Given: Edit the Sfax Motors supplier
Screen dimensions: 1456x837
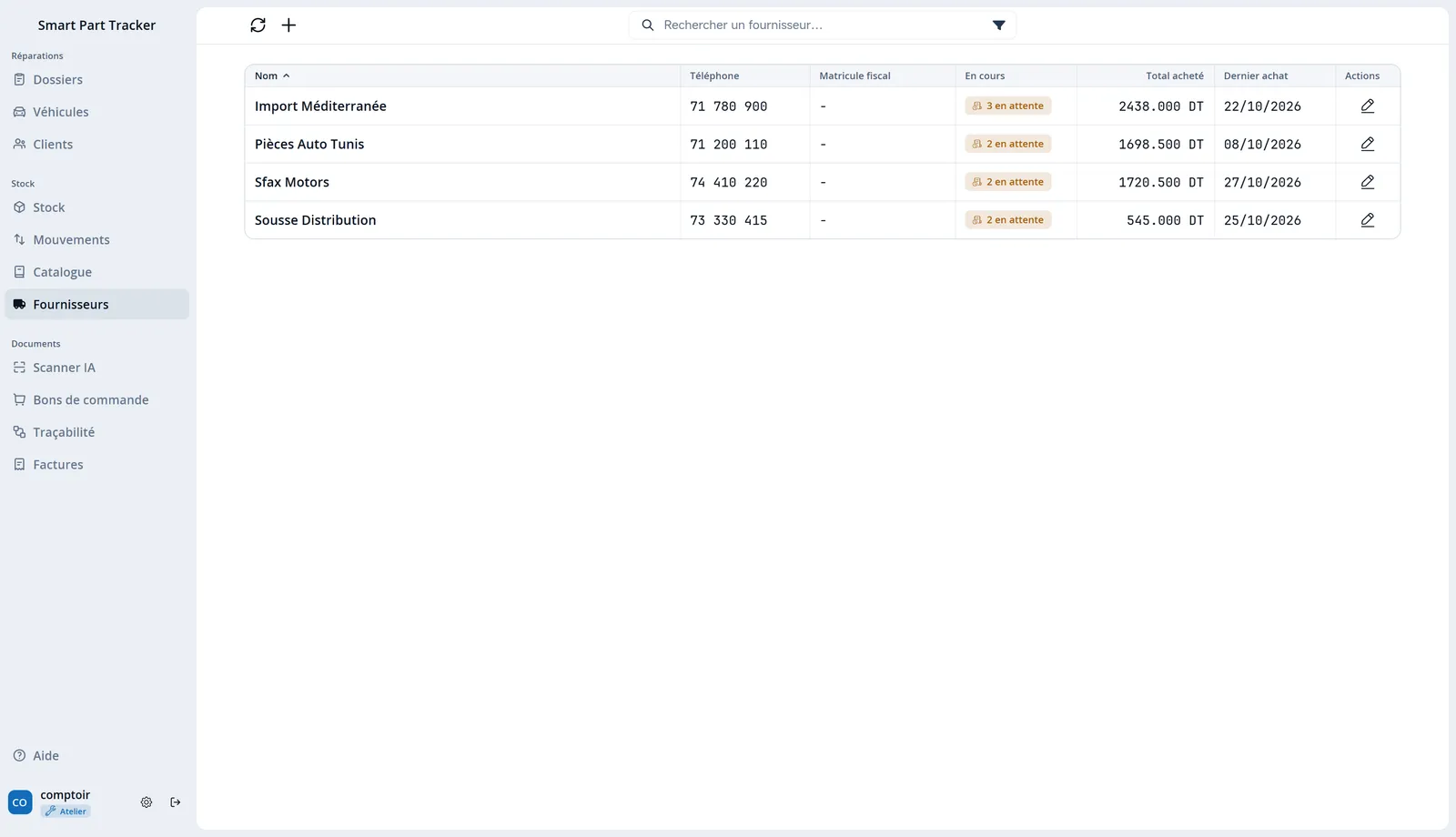Looking at the screenshot, I should click(1367, 182).
